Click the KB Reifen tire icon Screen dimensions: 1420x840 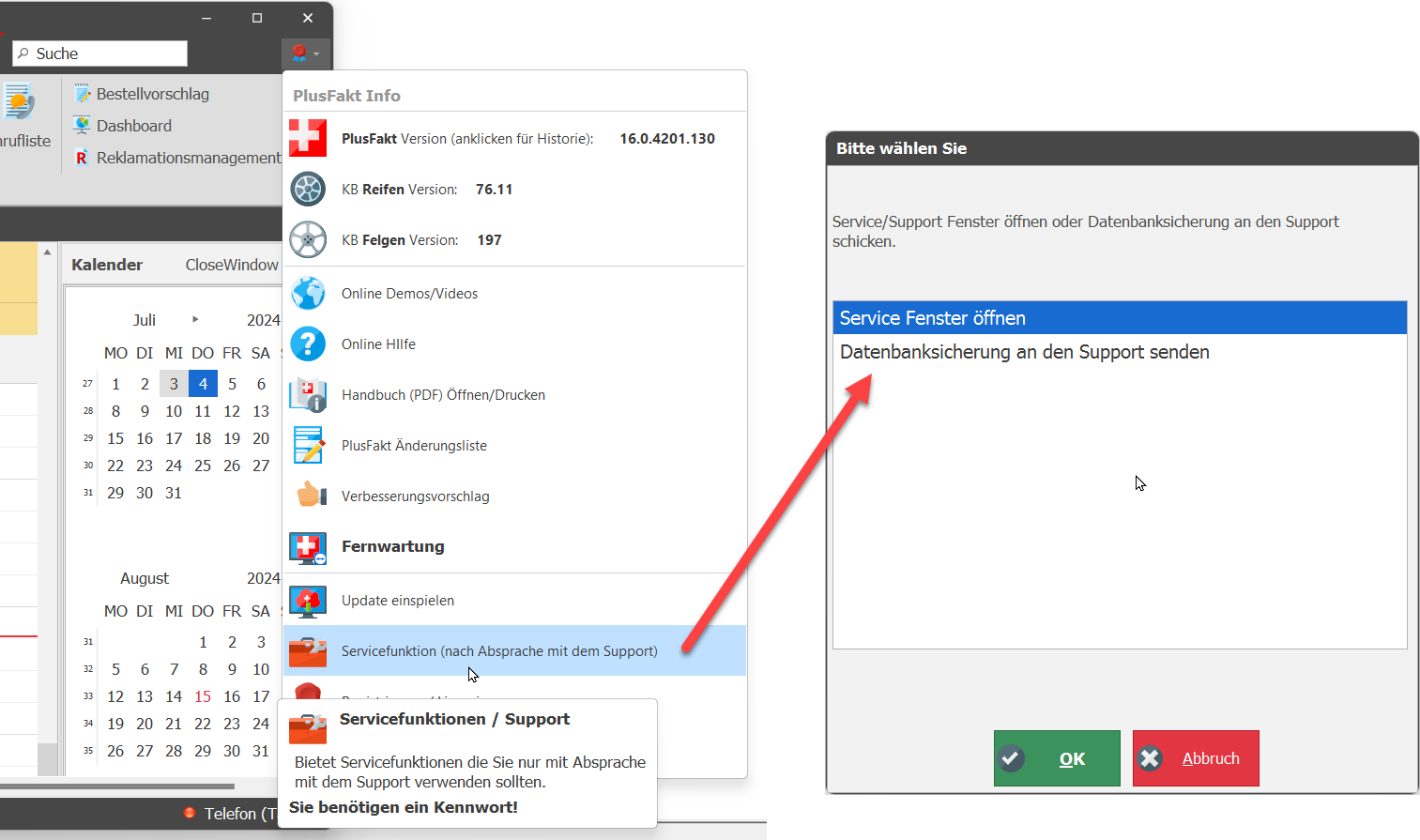pyautogui.click(x=308, y=189)
